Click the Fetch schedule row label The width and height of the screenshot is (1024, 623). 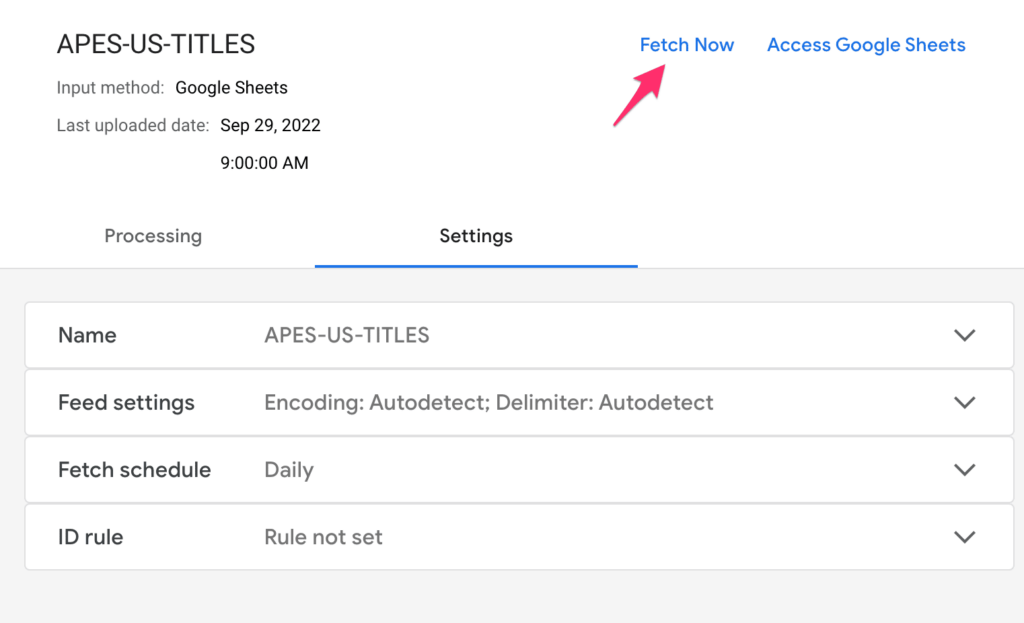(134, 469)
